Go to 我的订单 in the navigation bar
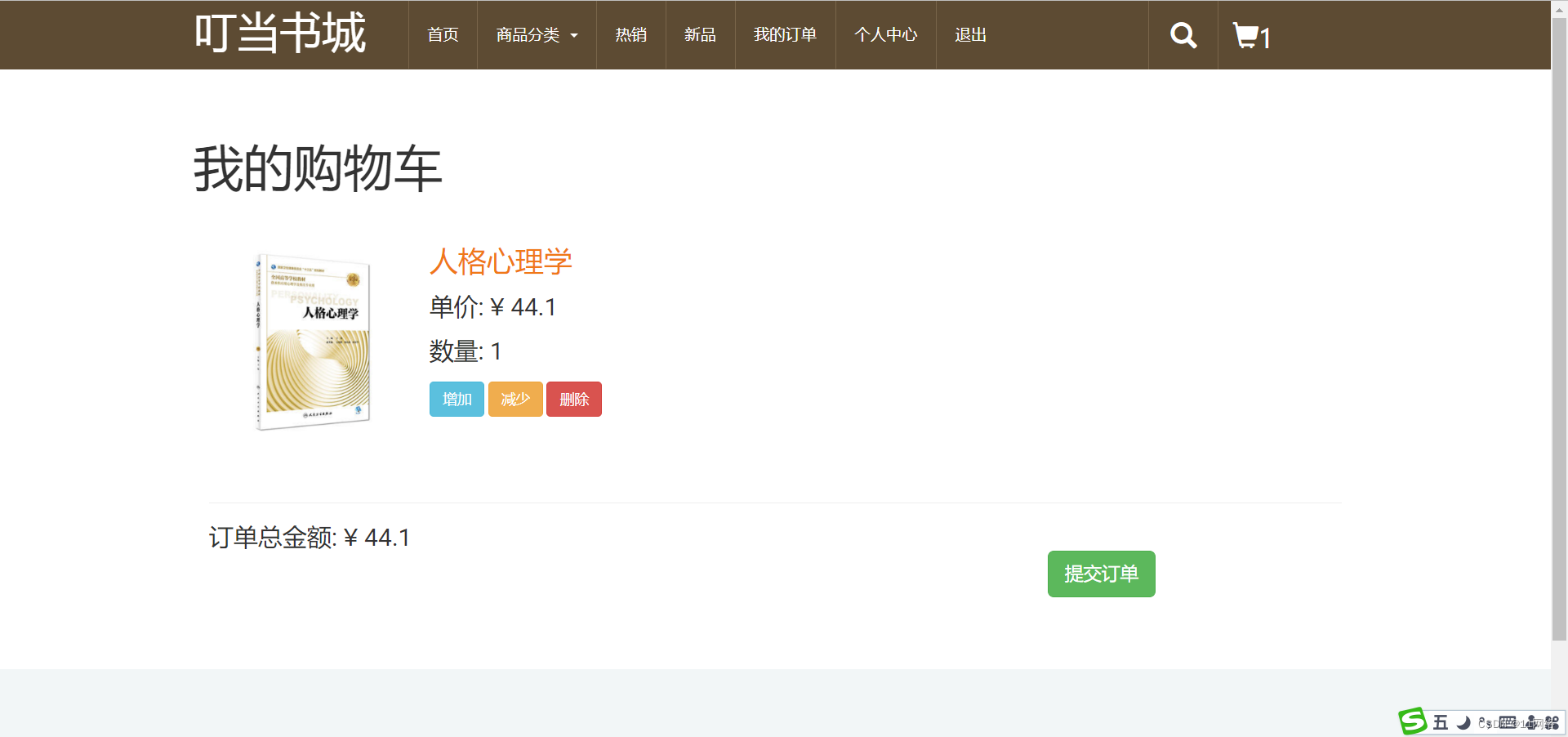 (784, 34)
